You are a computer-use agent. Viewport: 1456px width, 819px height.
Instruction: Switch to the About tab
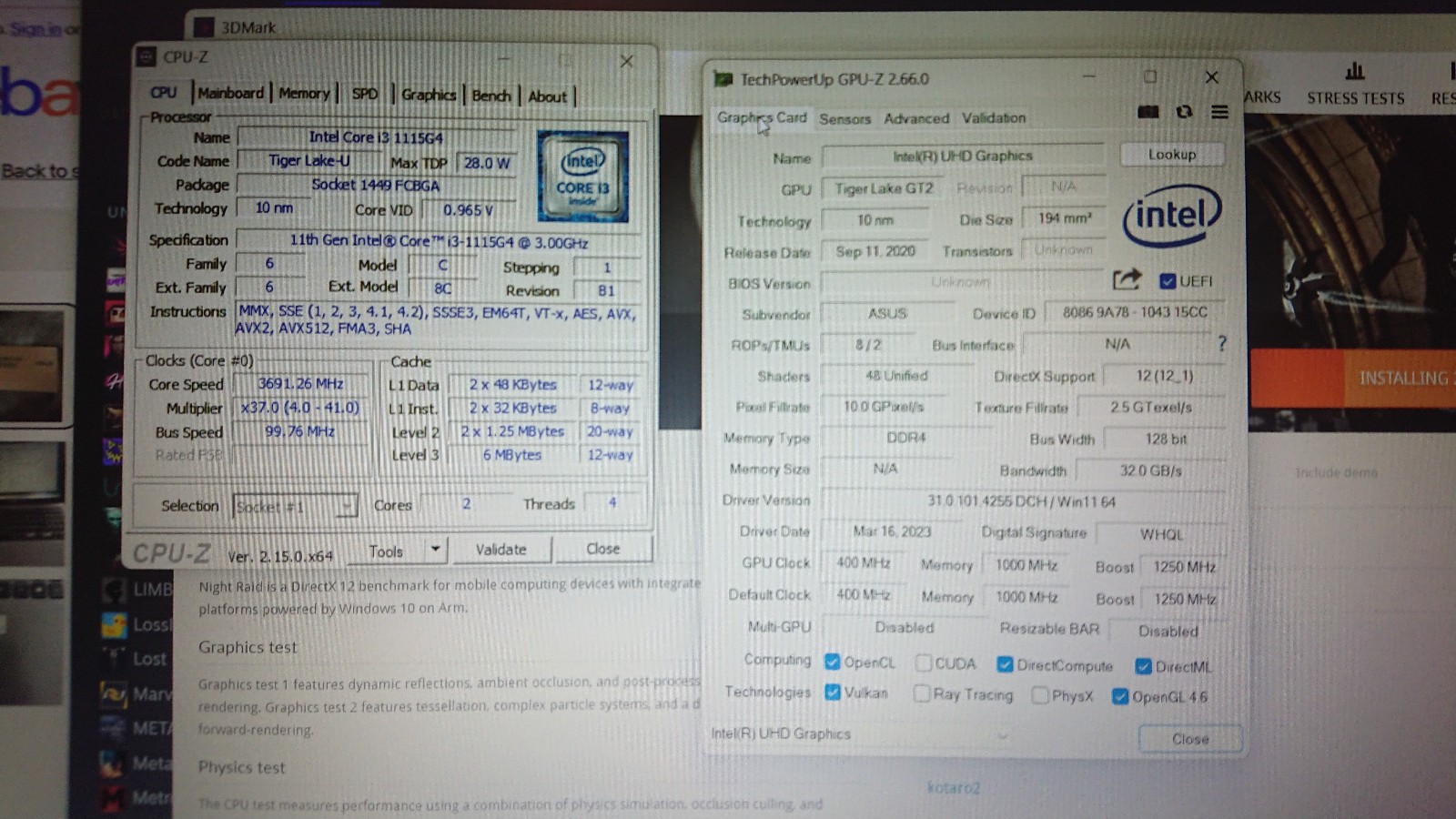(547, 96)
